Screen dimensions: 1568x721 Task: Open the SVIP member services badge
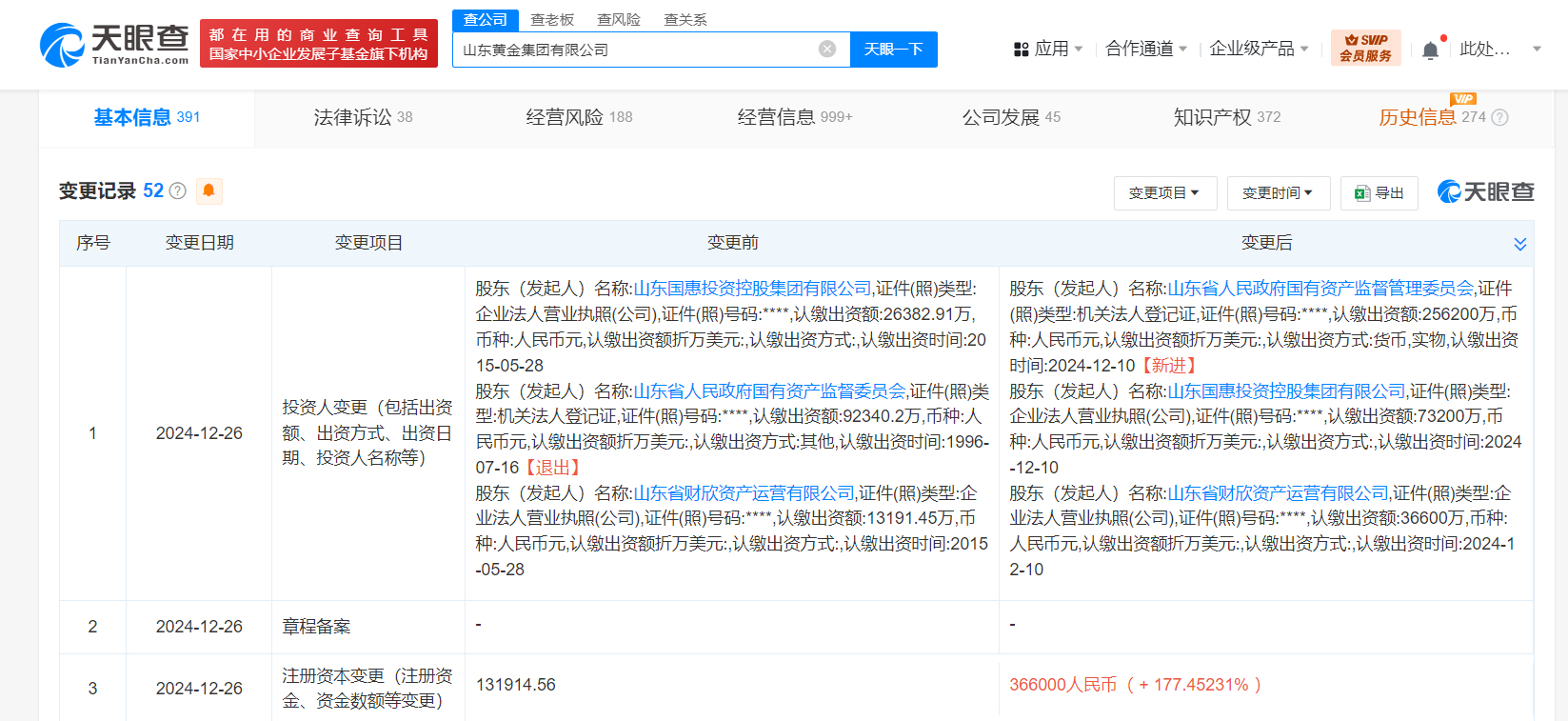1365,48
